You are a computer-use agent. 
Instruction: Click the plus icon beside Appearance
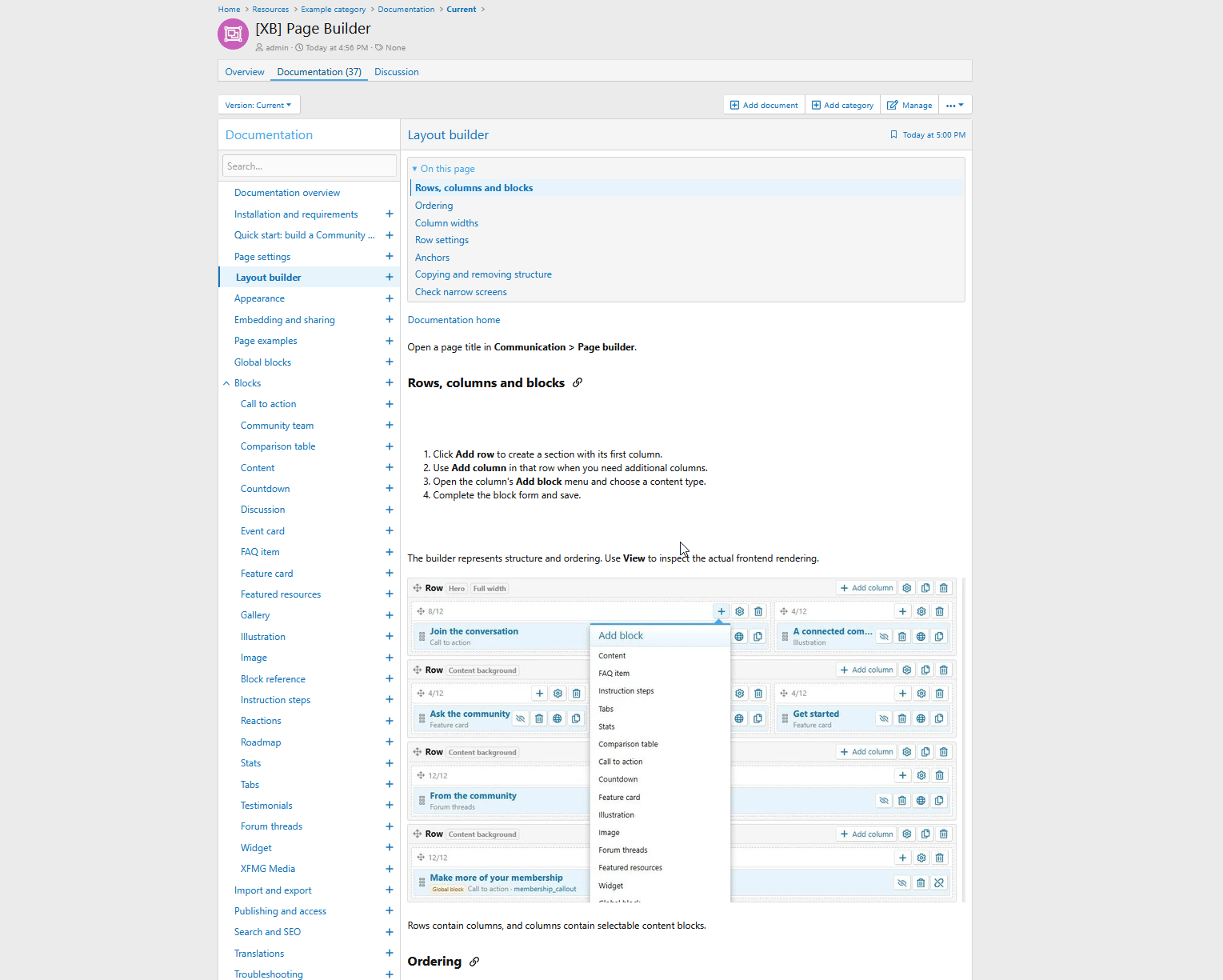390,298
